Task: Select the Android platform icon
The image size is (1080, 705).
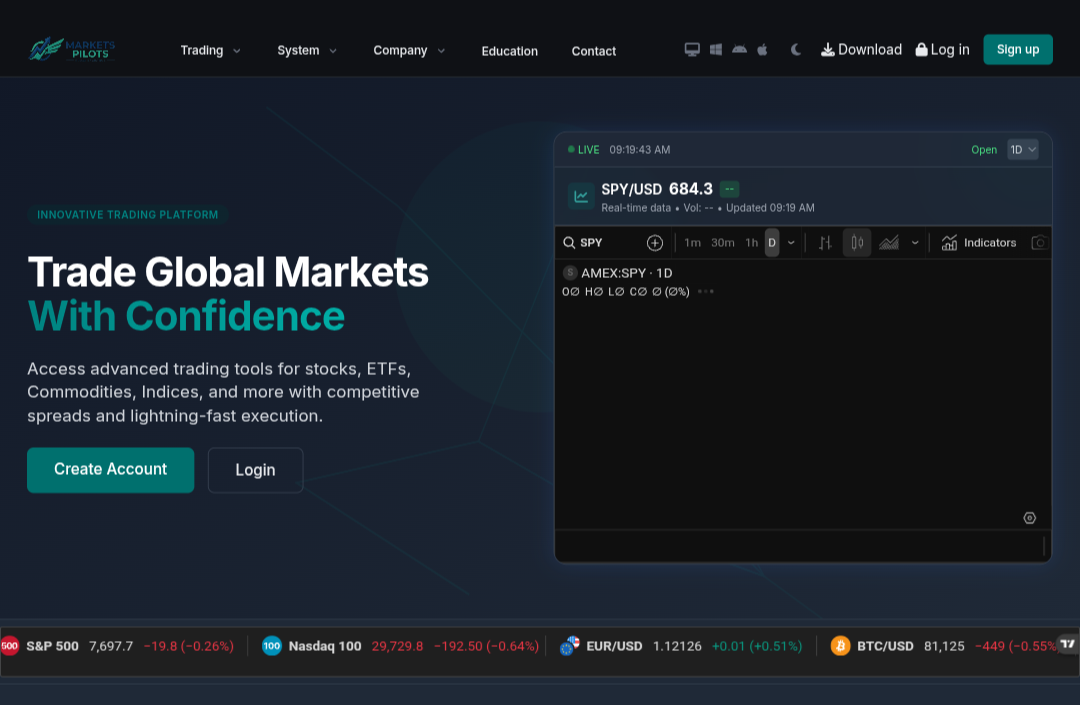Action: click(x=739, y=50)
